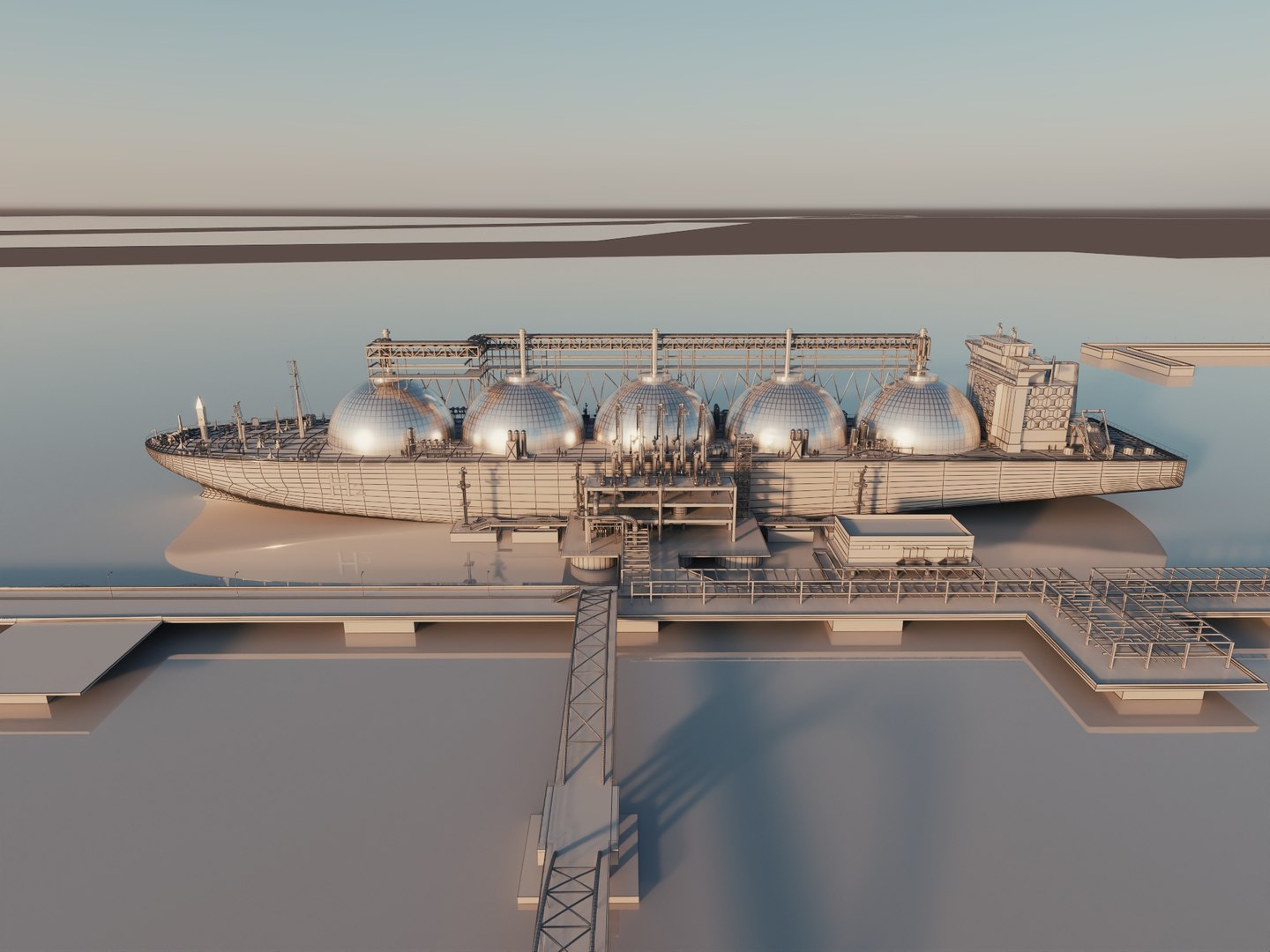Select the spherical tank nearest the bow
This screenshot has height=952, width=1270.
[x=389, y=416]
